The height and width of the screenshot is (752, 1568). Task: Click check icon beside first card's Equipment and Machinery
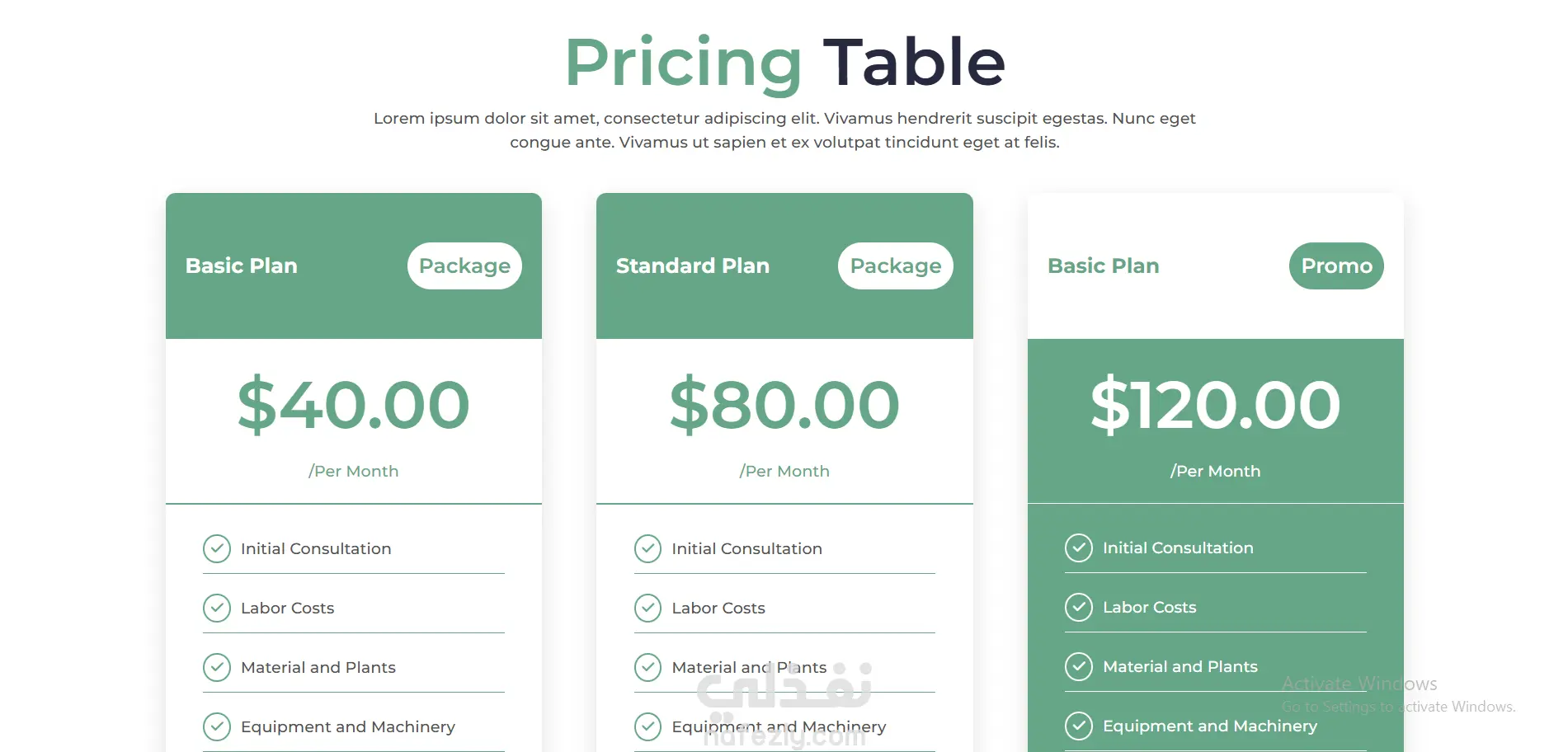(x=217, y=726)
